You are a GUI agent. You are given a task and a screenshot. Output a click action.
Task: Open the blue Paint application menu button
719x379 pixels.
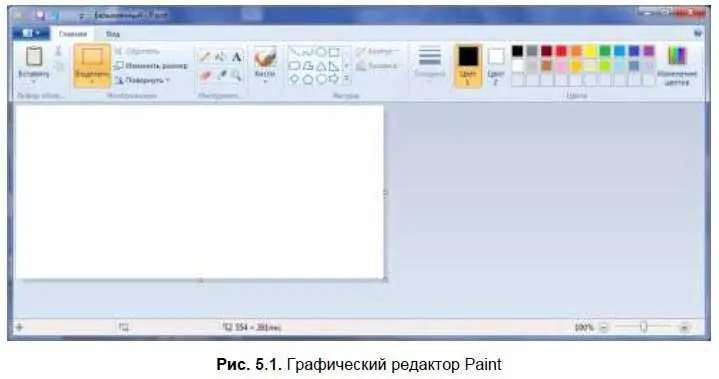pos(31,33)
